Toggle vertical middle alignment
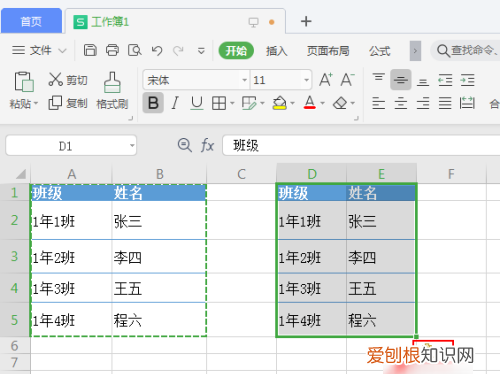 click(x=401, y=80)
